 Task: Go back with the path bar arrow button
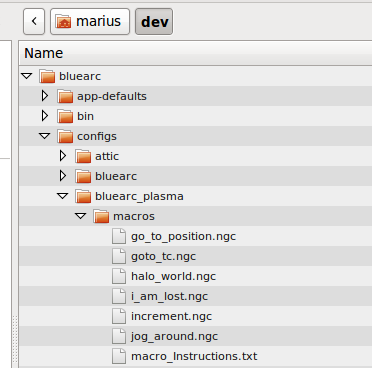(x=34, y=22)
